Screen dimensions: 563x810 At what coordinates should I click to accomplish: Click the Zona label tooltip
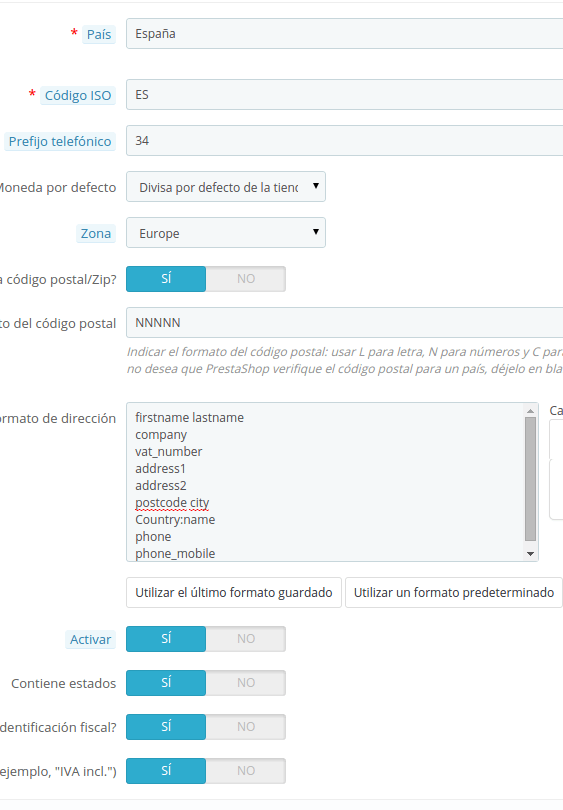pos(96,233)
